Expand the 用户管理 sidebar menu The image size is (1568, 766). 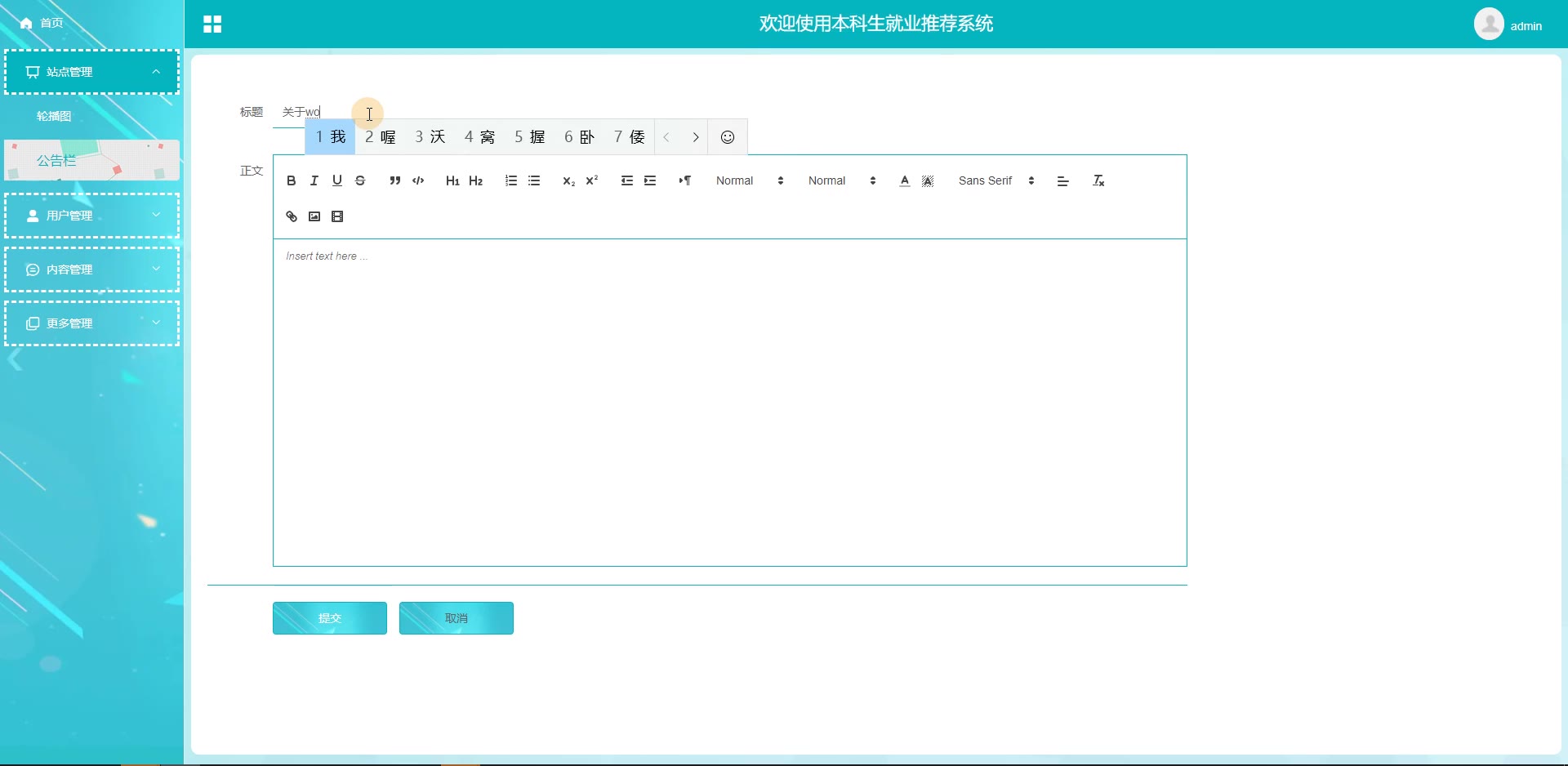(91, 216)
